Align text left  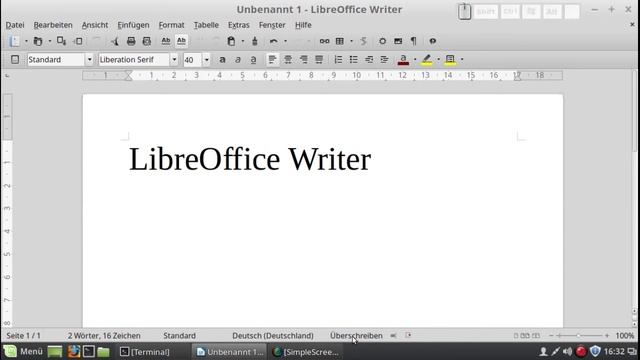click(x=272, y=60)
